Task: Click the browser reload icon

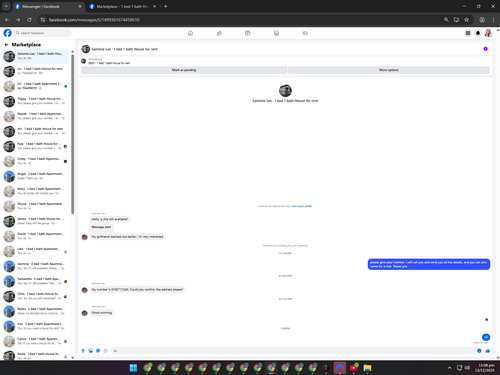Action: pyautogui.click(x=29, y=20)
